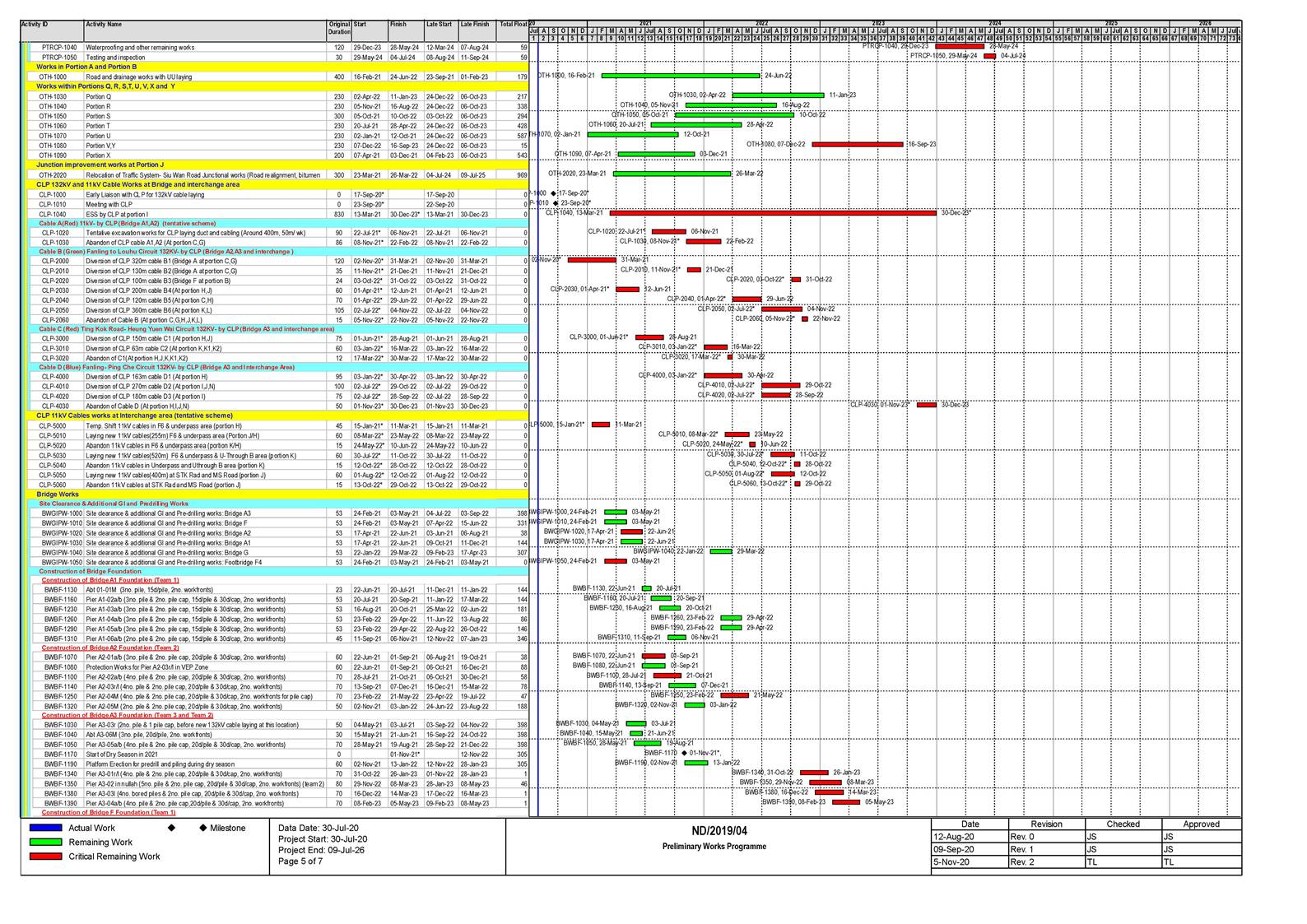The height and width of the screenshot is (924, 1307).
Task: Click the 'Milestone' legend label
Action: (x=227, y=829)
